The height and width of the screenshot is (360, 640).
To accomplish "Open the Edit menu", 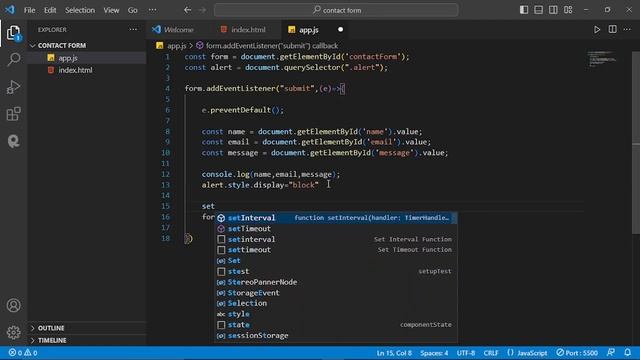I will [50, 10].
